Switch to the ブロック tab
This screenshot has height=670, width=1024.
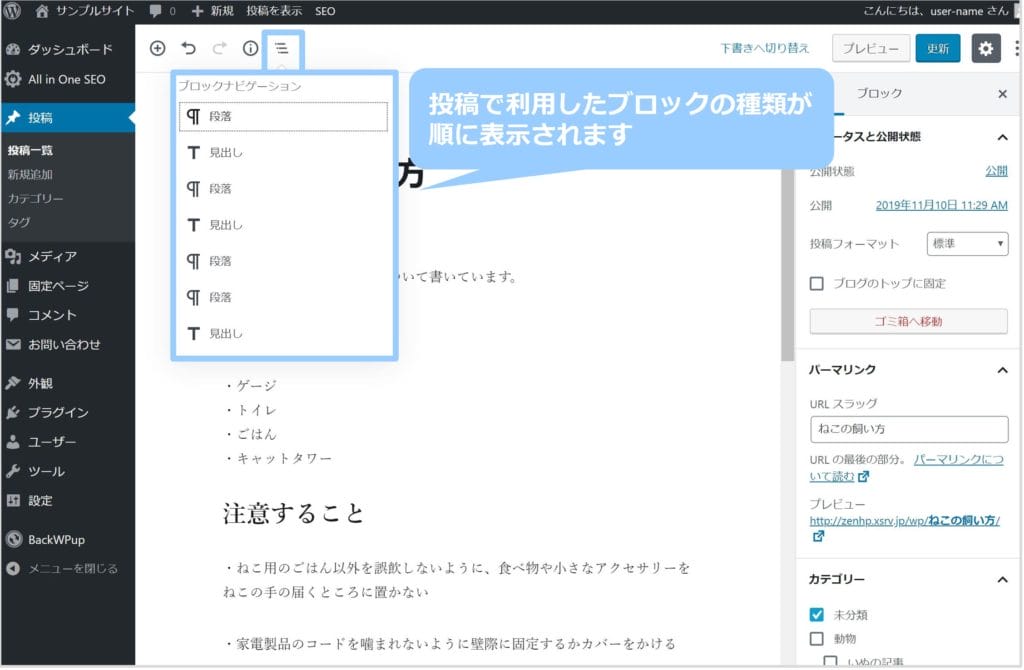coord(879,93)
